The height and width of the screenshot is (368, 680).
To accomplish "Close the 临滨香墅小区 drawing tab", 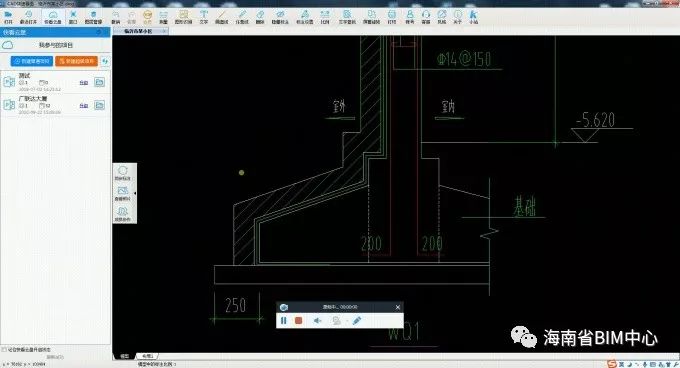I will 164,31.
